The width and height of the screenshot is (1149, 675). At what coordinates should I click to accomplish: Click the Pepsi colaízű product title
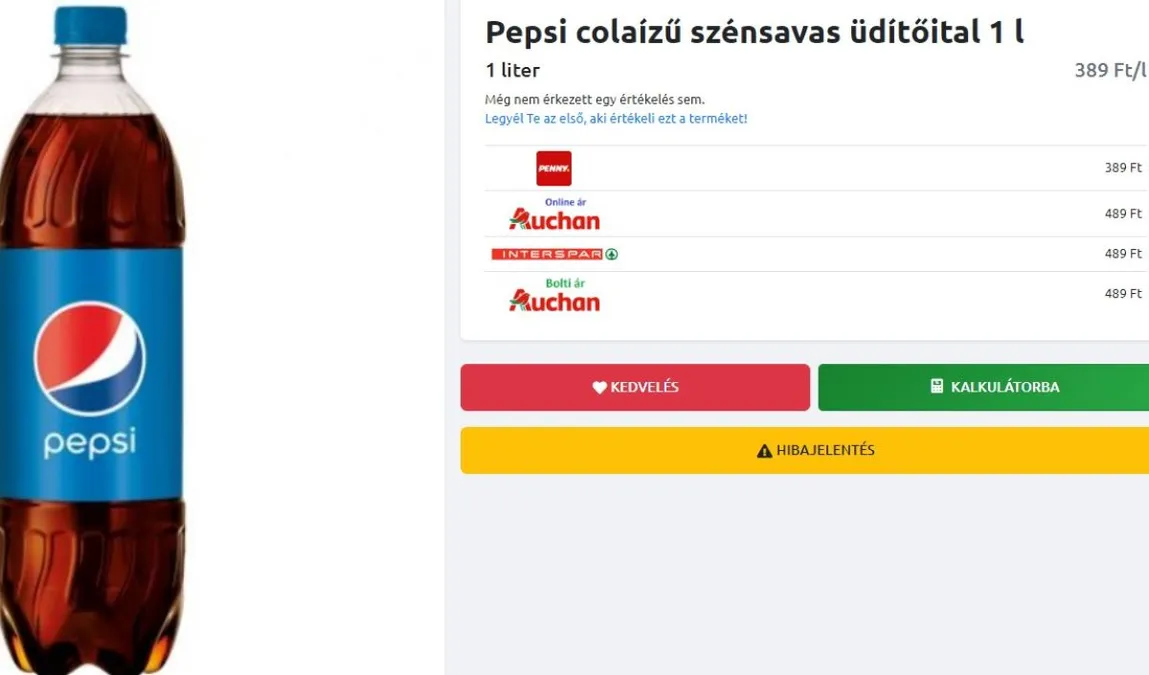pos(754,32)
